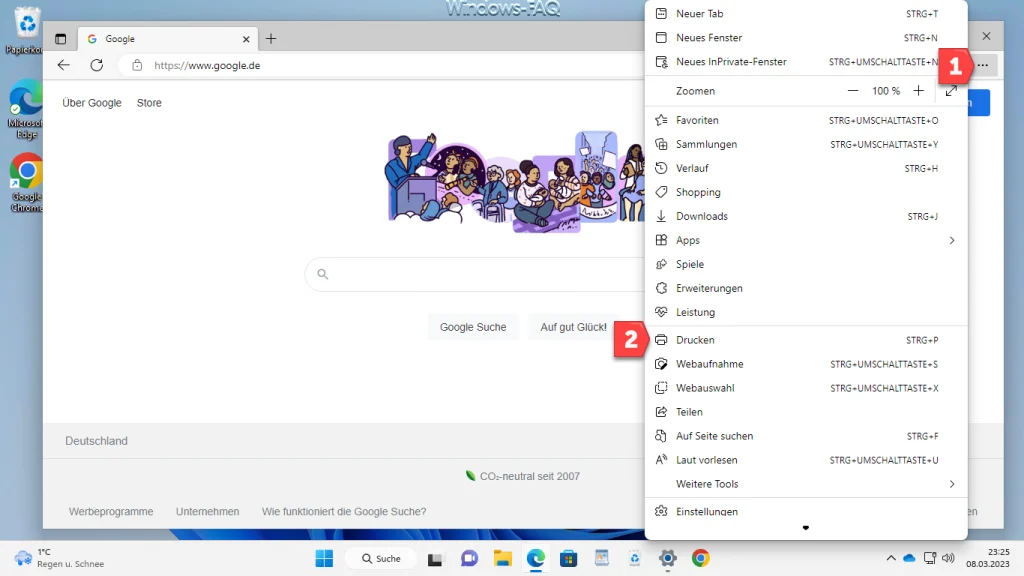
Task: Click the Google Suche button
Action: point(473,327)
